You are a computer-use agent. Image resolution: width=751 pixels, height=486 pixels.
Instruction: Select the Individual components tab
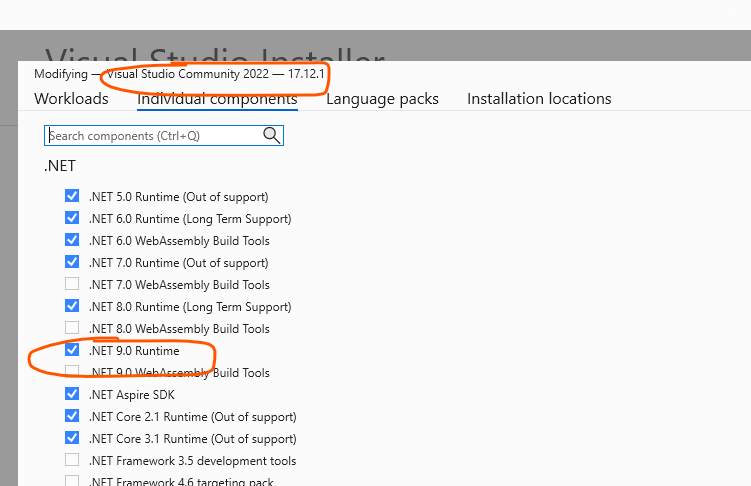click(217, 99)
